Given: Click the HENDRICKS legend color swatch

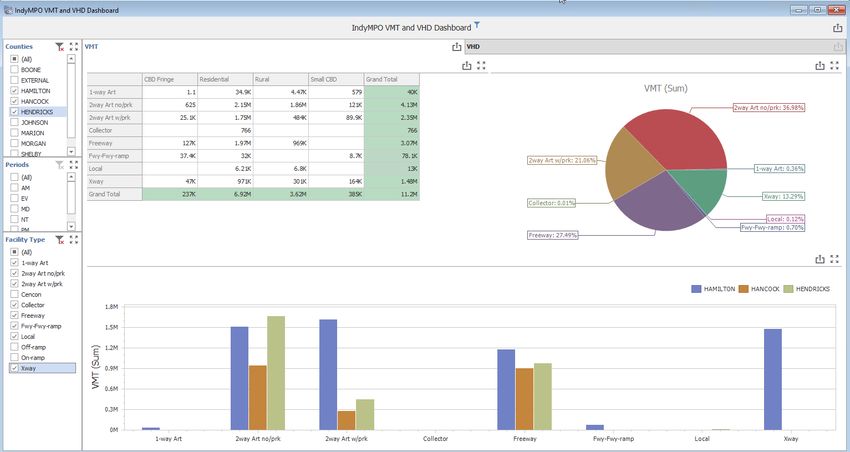Looking at the screenshot, I should (x=788, y=289).
